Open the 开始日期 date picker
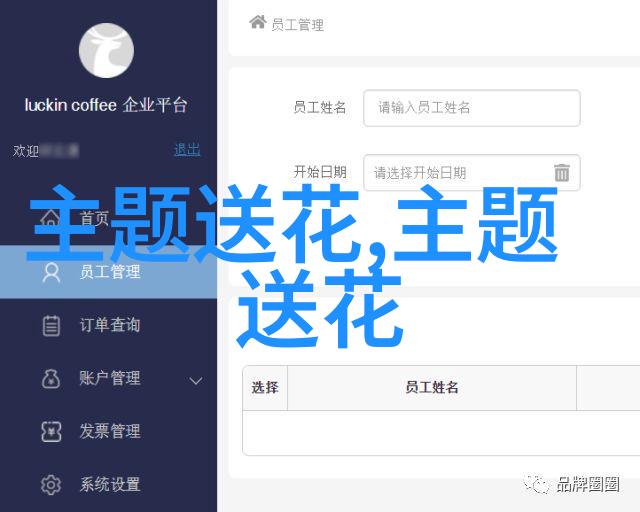The width and height of the screenshot is (640, 512). (x=472, y=173)
